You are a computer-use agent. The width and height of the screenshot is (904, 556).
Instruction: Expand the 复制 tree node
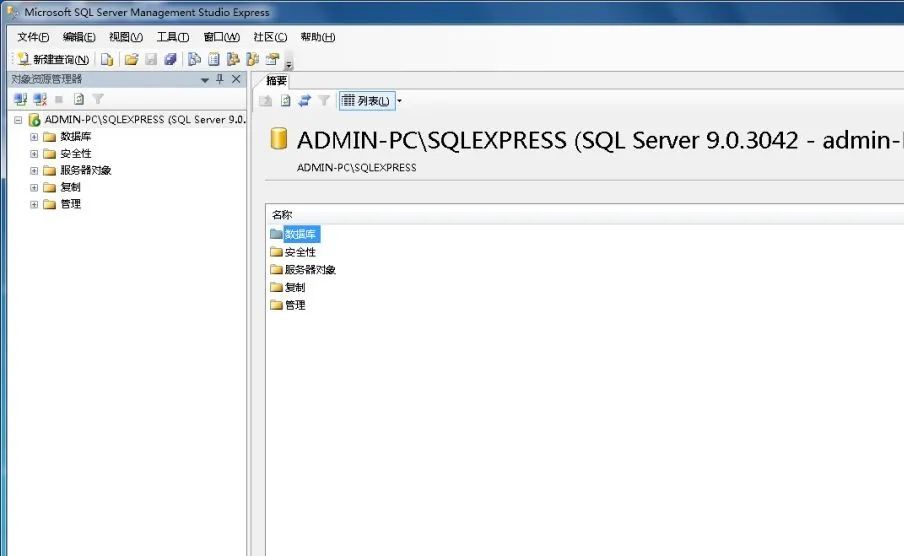tap(34, 187)
